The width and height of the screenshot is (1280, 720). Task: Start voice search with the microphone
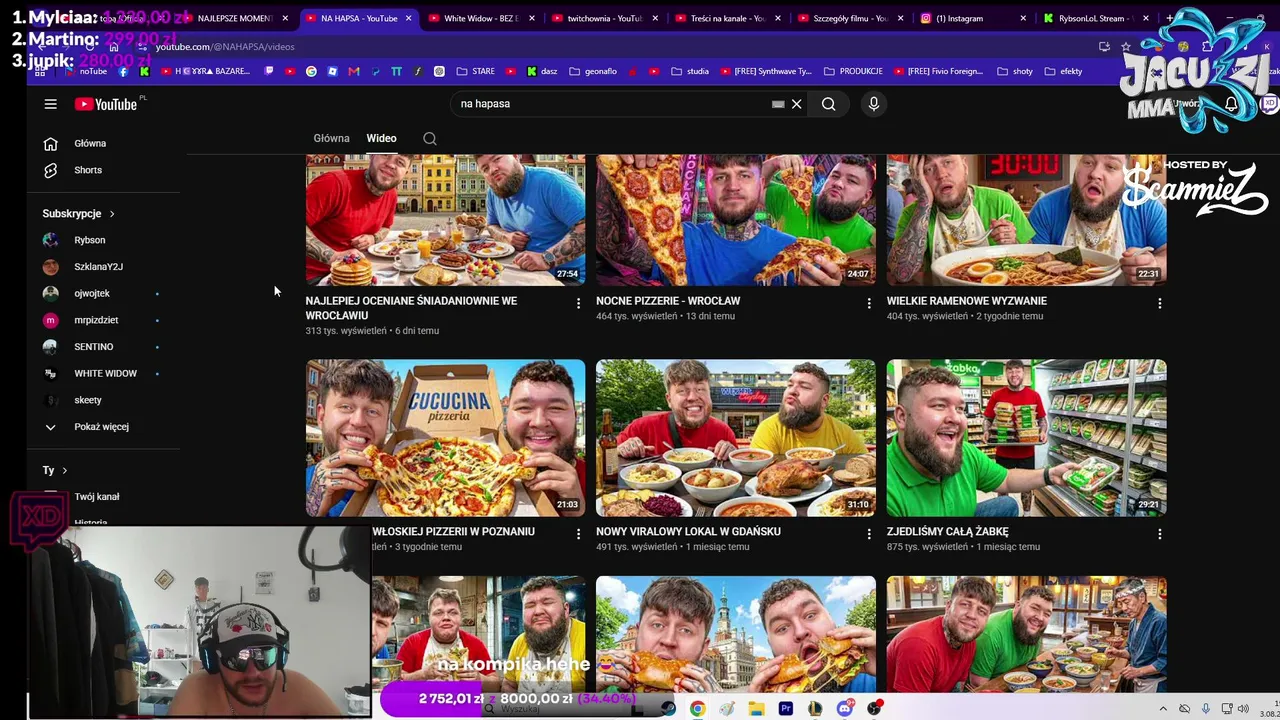873,104
